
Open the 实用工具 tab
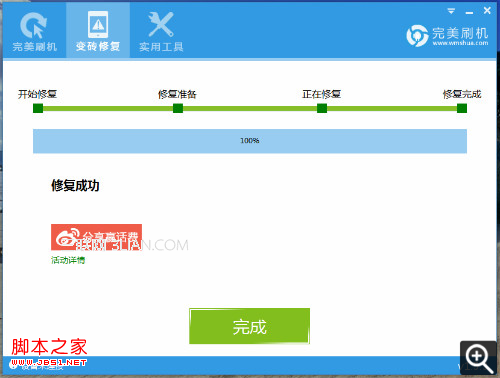(x=161, y=31)
